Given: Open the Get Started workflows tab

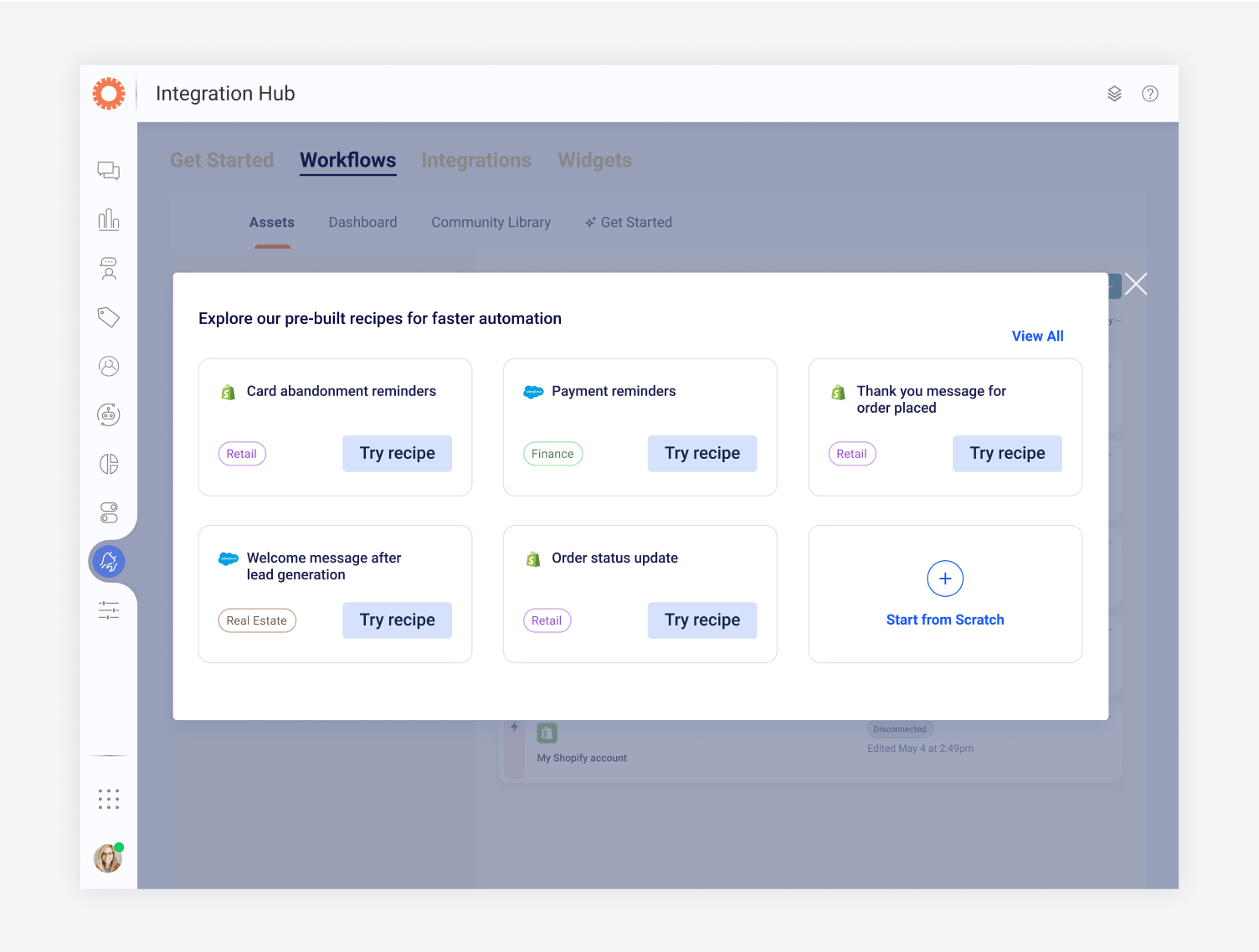Looking at the screenshot, I should pos(628,222).
